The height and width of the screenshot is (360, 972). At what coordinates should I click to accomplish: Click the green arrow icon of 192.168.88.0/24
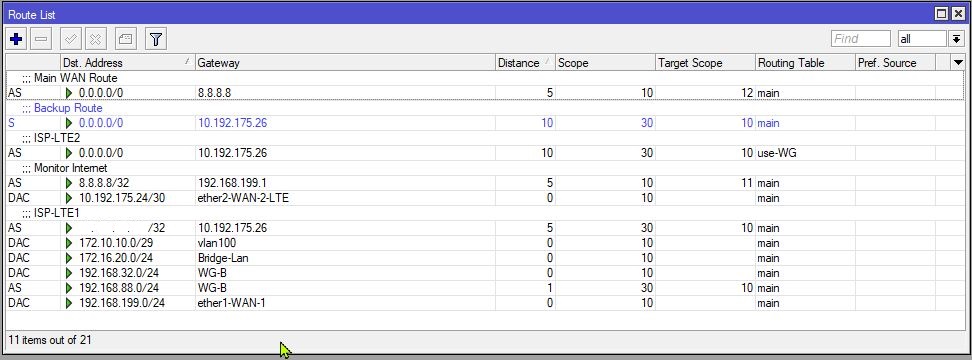[x=69, y=288]
